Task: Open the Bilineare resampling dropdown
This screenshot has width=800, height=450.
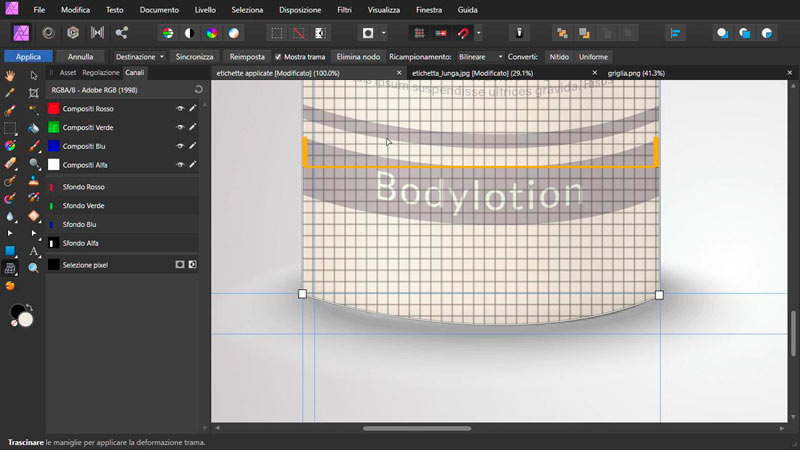Action: coord(480,57)
